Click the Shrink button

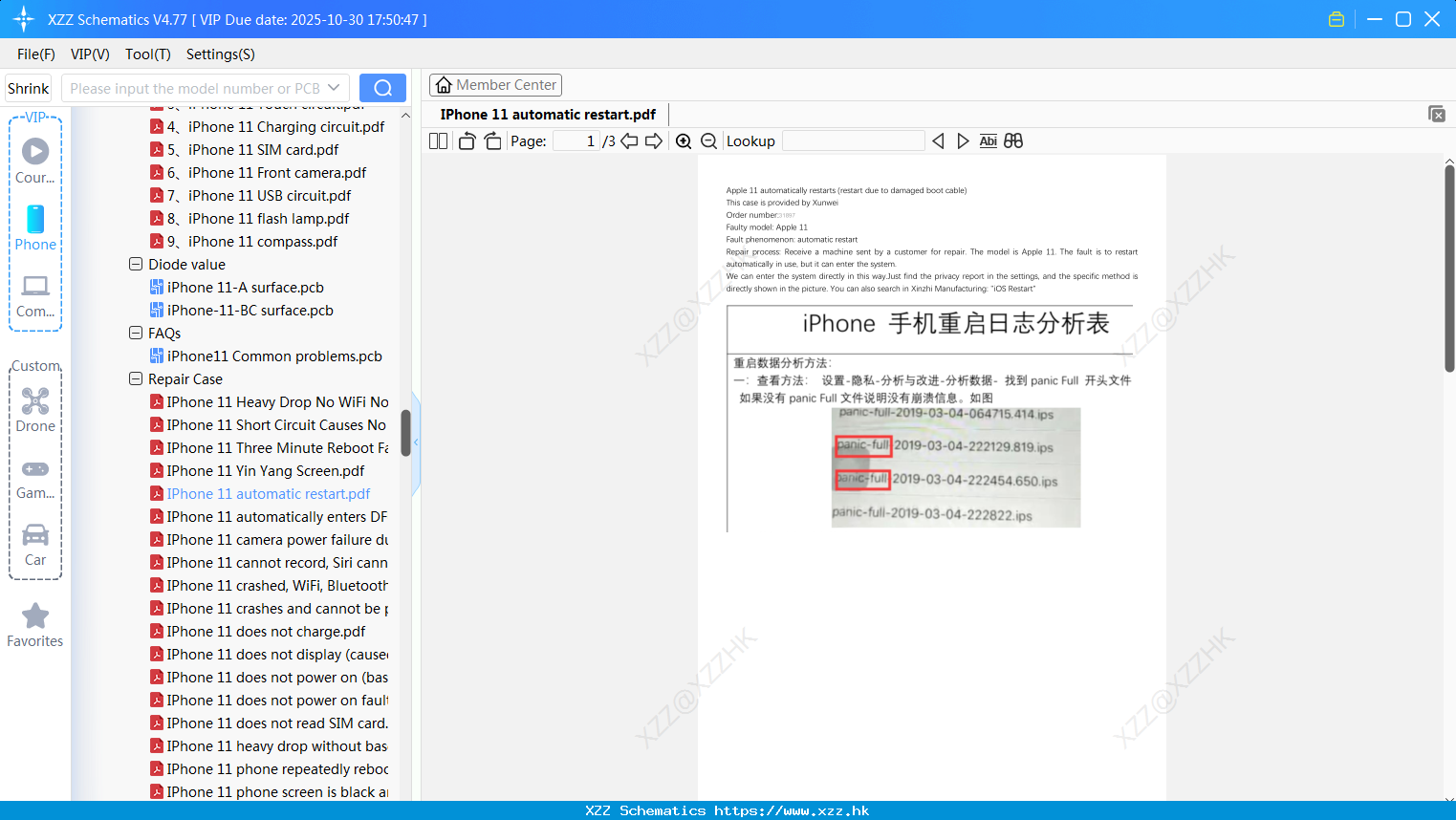coord(29,88)
